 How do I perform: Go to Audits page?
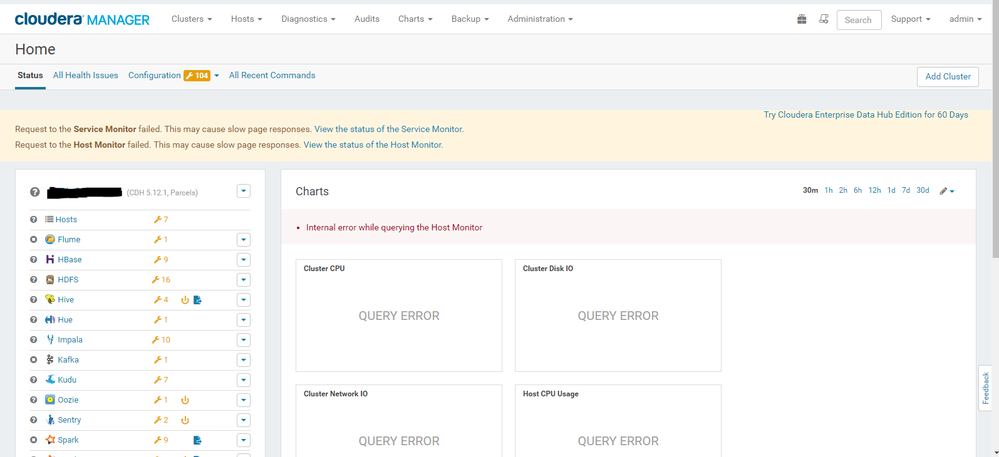coord(367,19)
